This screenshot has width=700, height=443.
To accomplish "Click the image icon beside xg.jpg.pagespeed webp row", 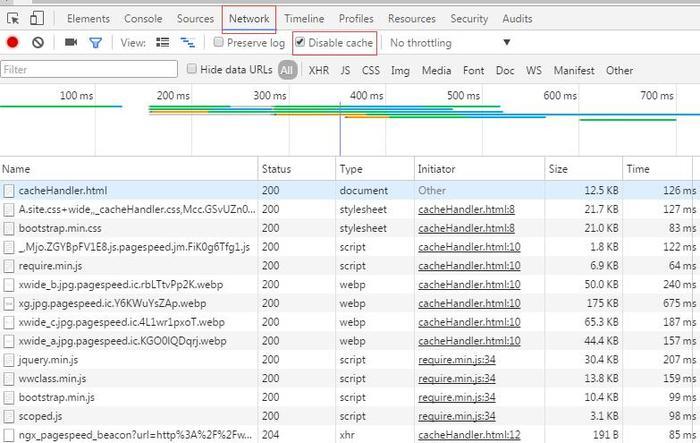I will pyautogui.click(x=9, y=304).
